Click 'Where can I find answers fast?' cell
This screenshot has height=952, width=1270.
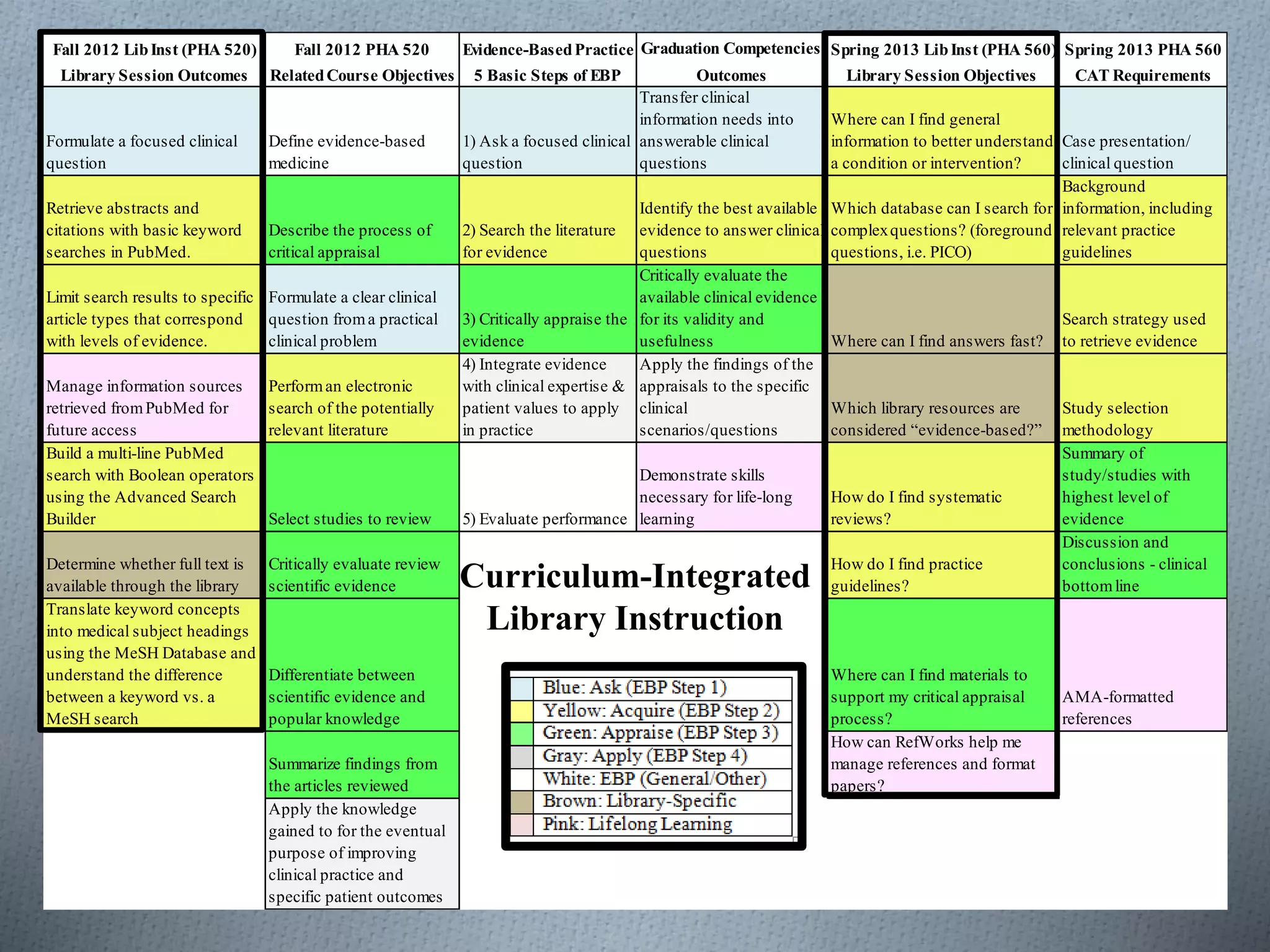(x=936, y=341)
